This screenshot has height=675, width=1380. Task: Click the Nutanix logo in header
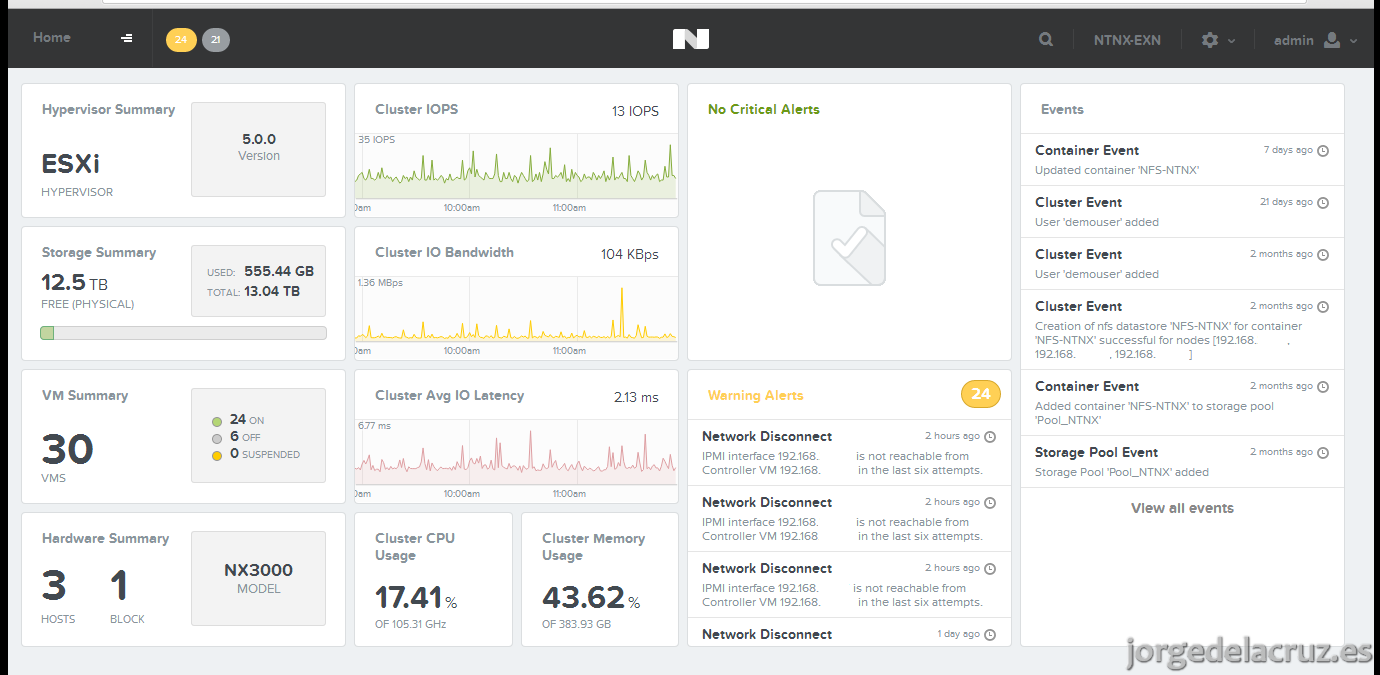tap(691, 39)
